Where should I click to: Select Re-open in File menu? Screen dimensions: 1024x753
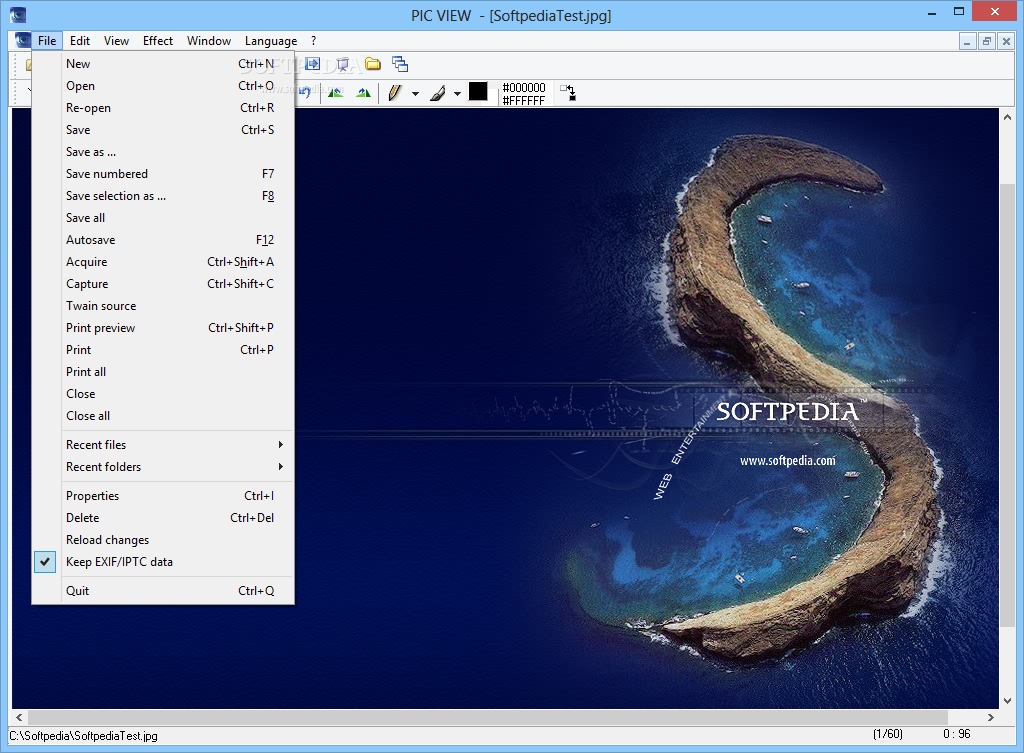click(x=163, y=108)
